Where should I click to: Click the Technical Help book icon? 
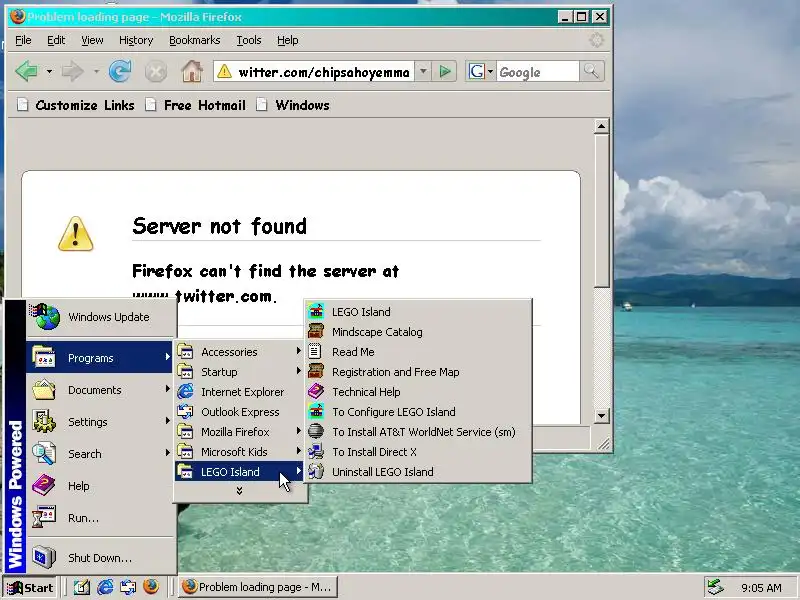pyautogui.click(x=316, y=391)
